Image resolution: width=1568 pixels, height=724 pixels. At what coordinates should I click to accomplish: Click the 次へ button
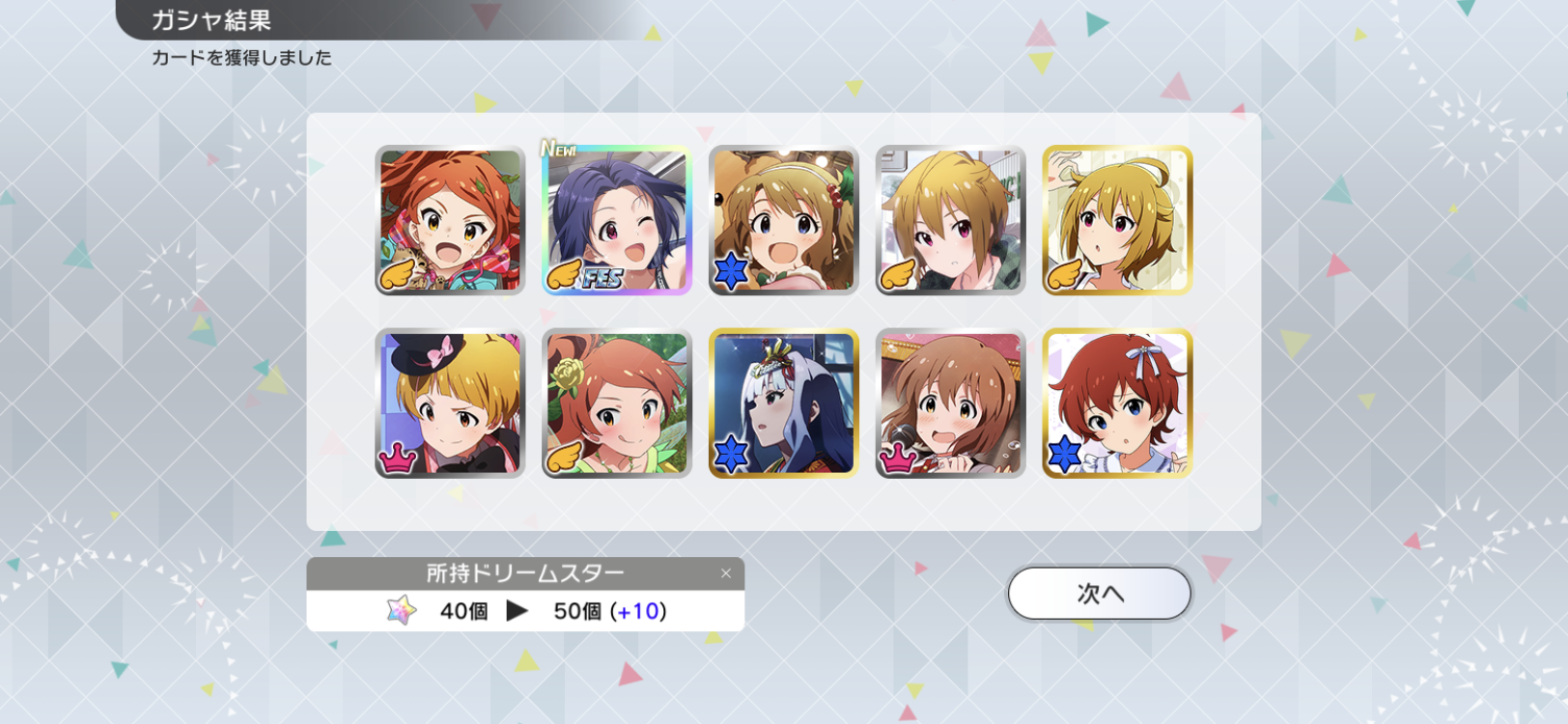coord(1100,593)
